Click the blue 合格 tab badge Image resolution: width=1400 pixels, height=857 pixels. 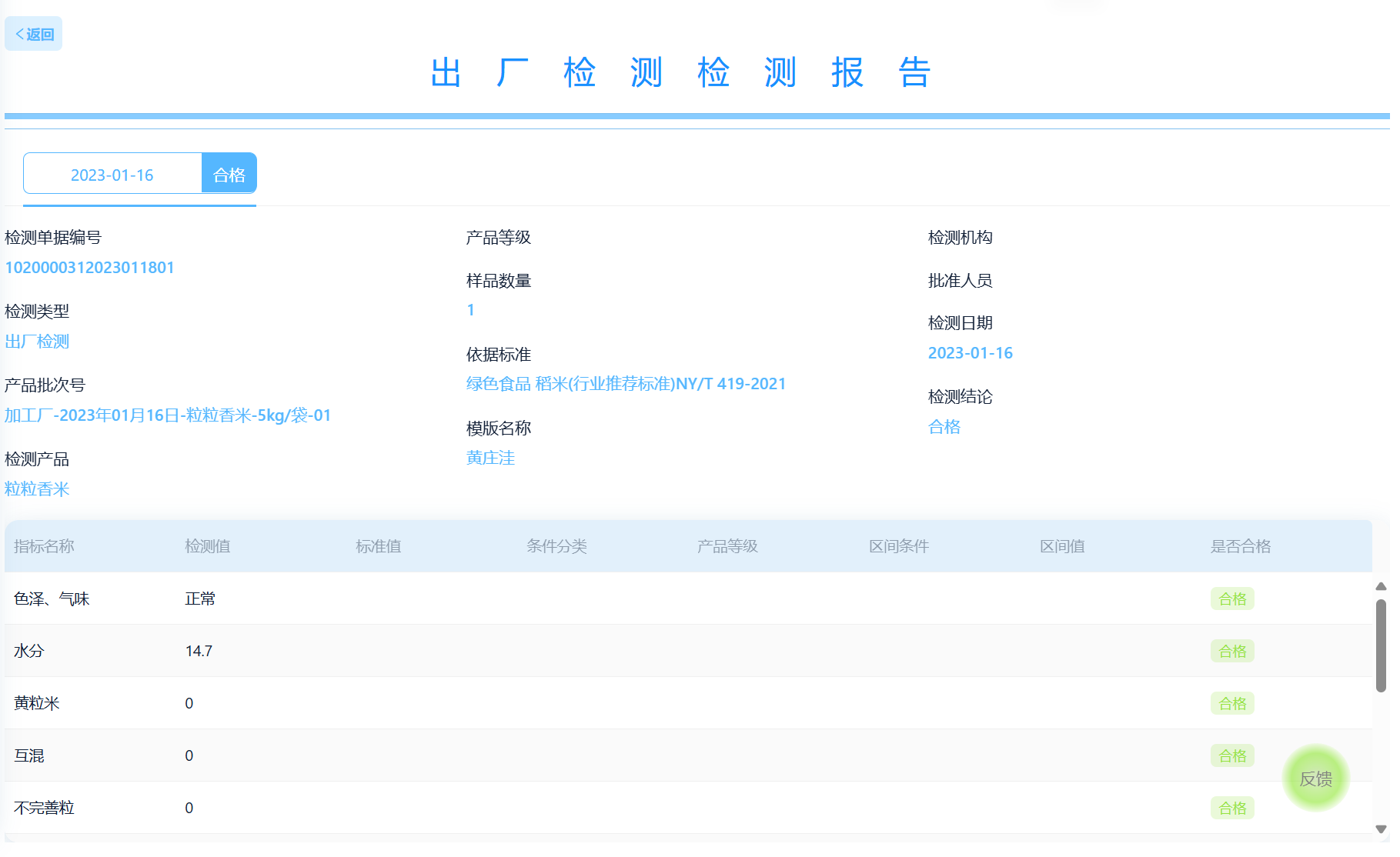tap(229, 175)
